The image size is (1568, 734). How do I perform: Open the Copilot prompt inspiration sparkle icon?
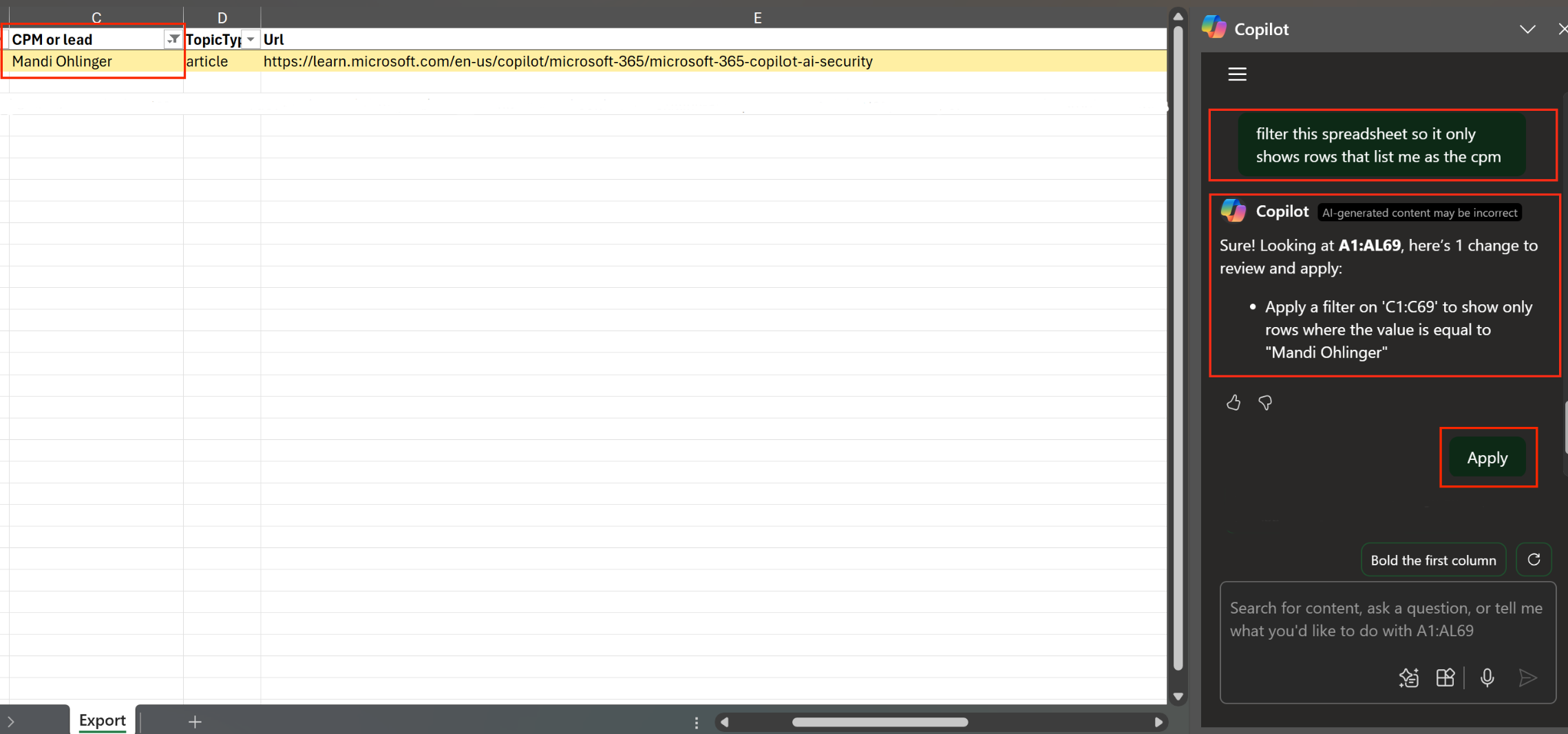[1409, 678]
